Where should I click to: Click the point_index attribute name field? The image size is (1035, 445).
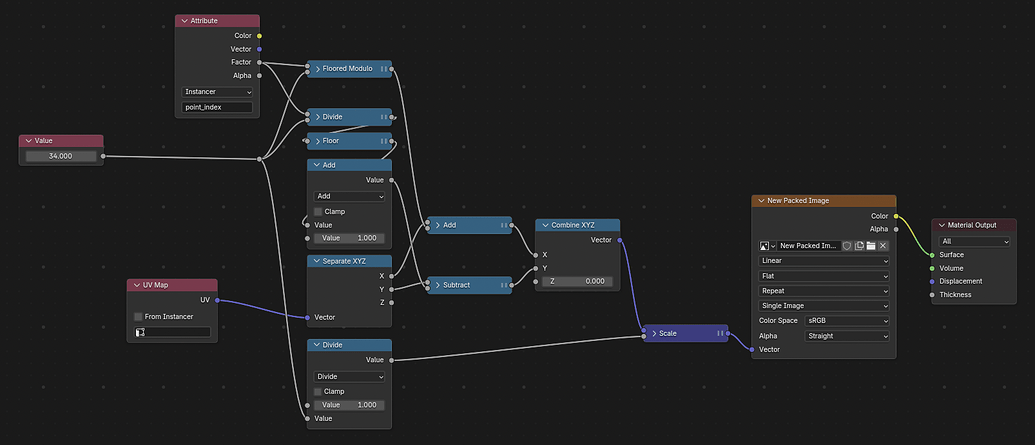pyautogui.click(x=217, y=107)
